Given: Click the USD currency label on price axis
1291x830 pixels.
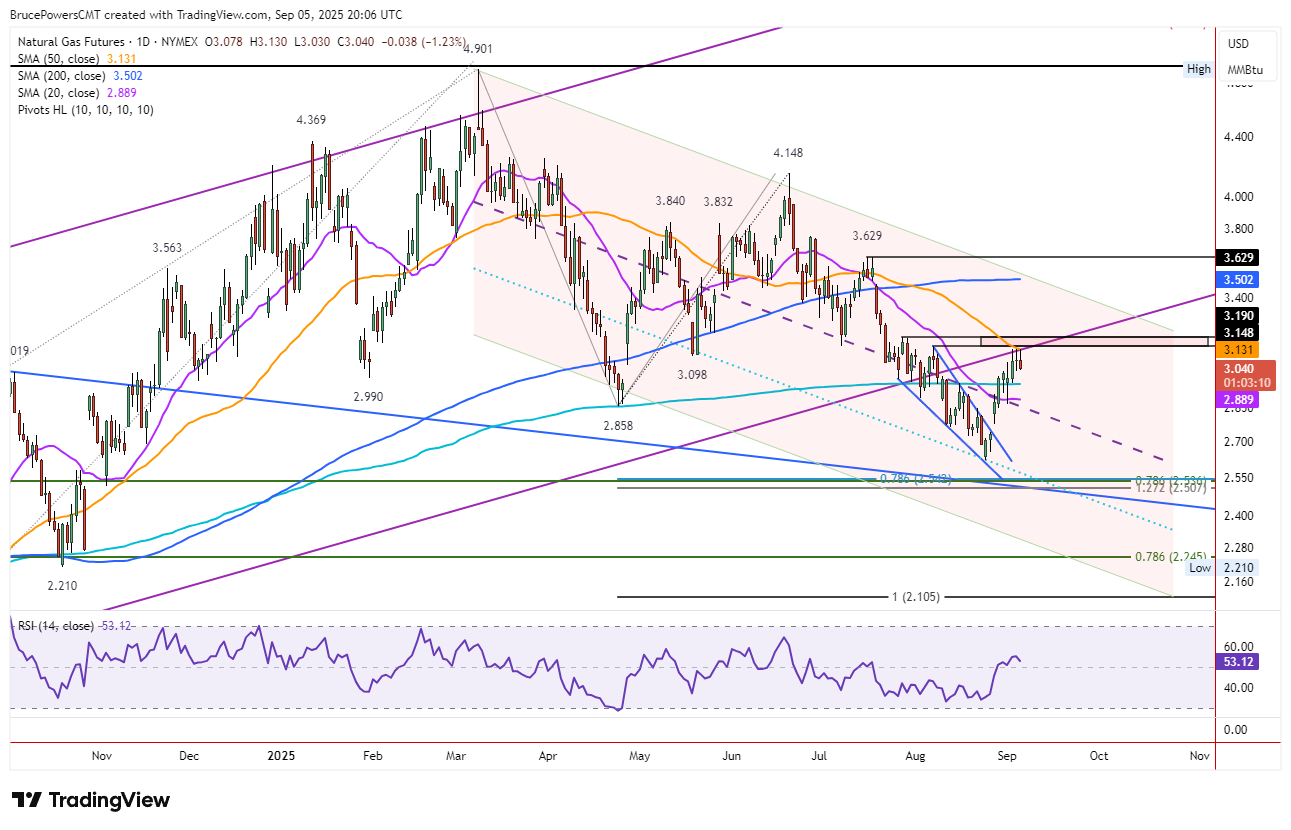Looking at the screenshot, I should [1239, 44].
